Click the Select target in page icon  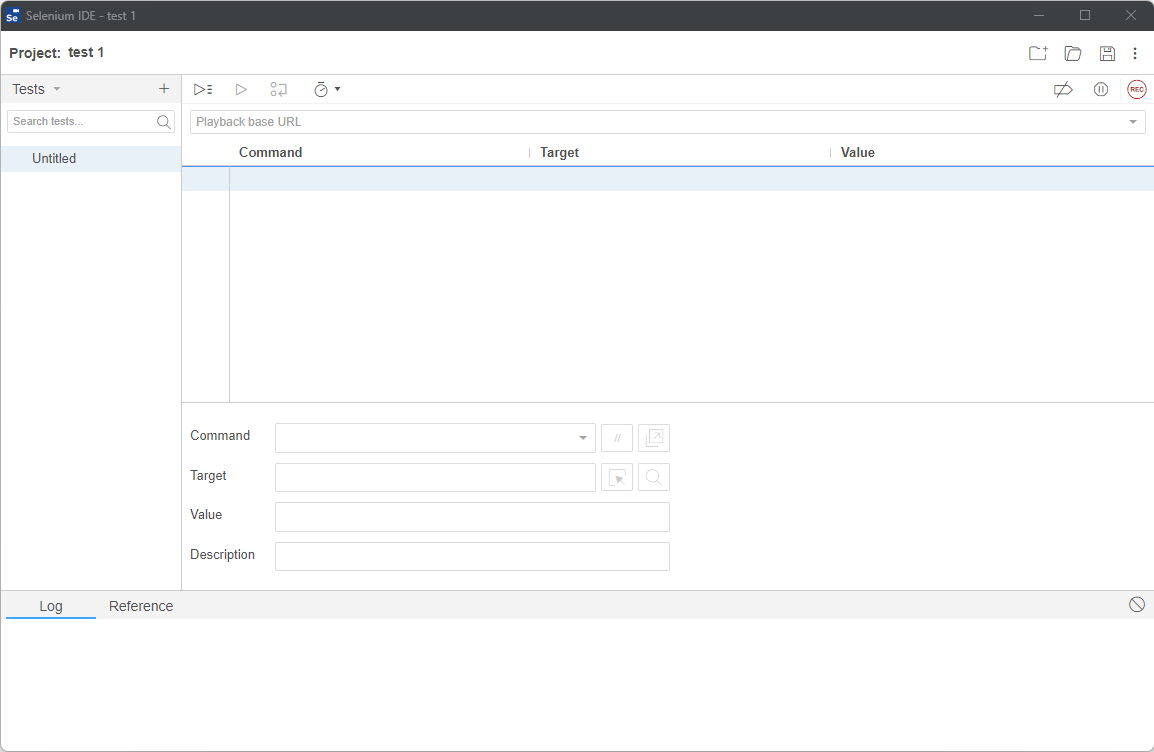617,478
